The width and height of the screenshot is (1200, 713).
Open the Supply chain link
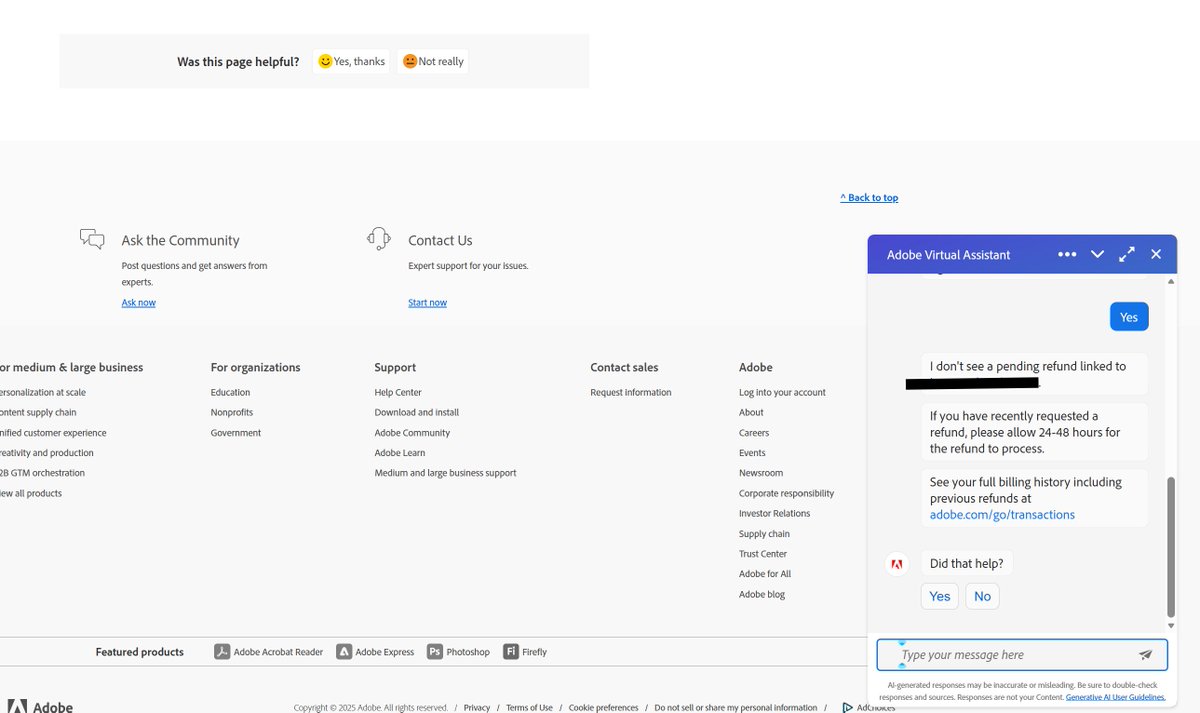(x=764, y=534)
